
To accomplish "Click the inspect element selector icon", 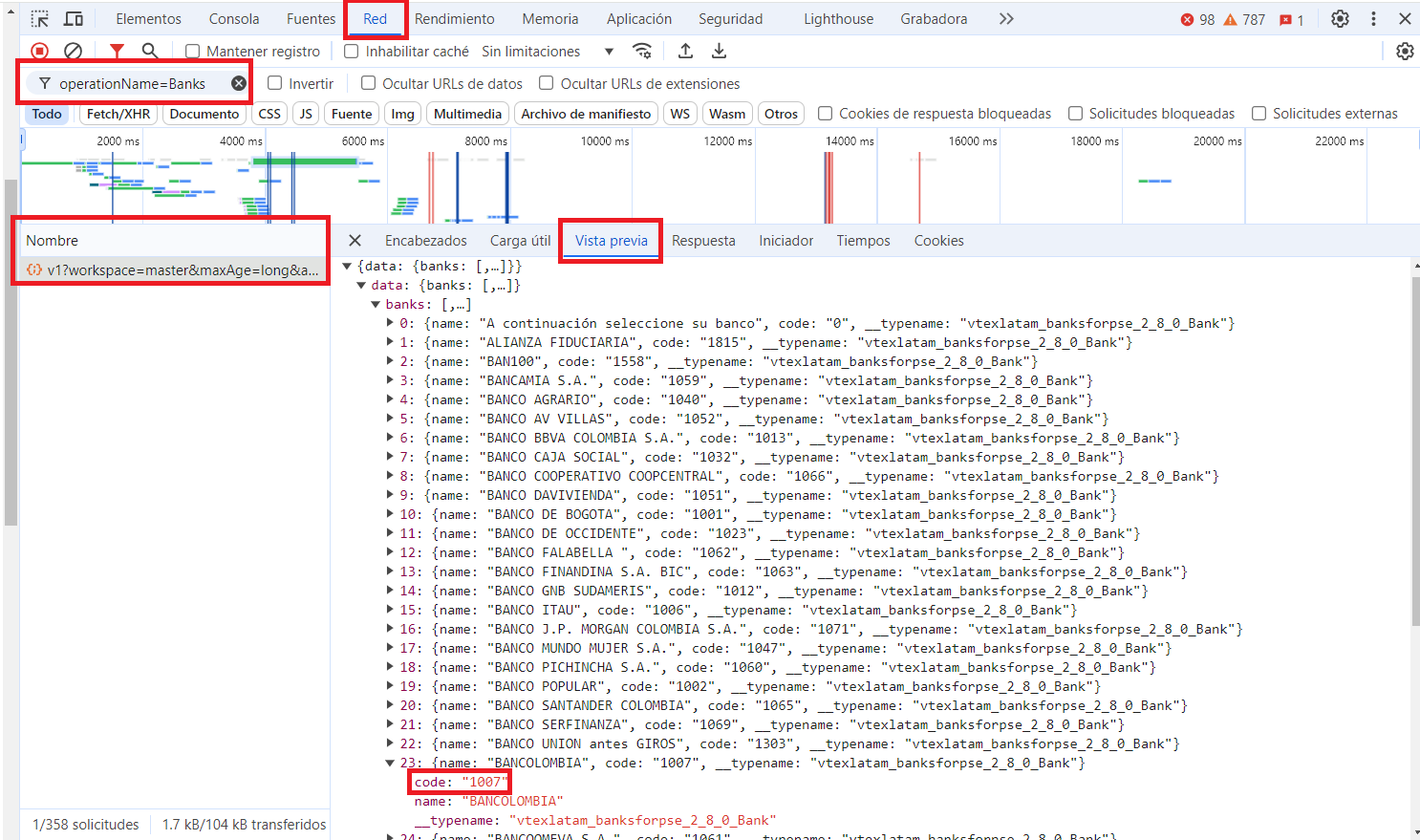I will [39, 19].
